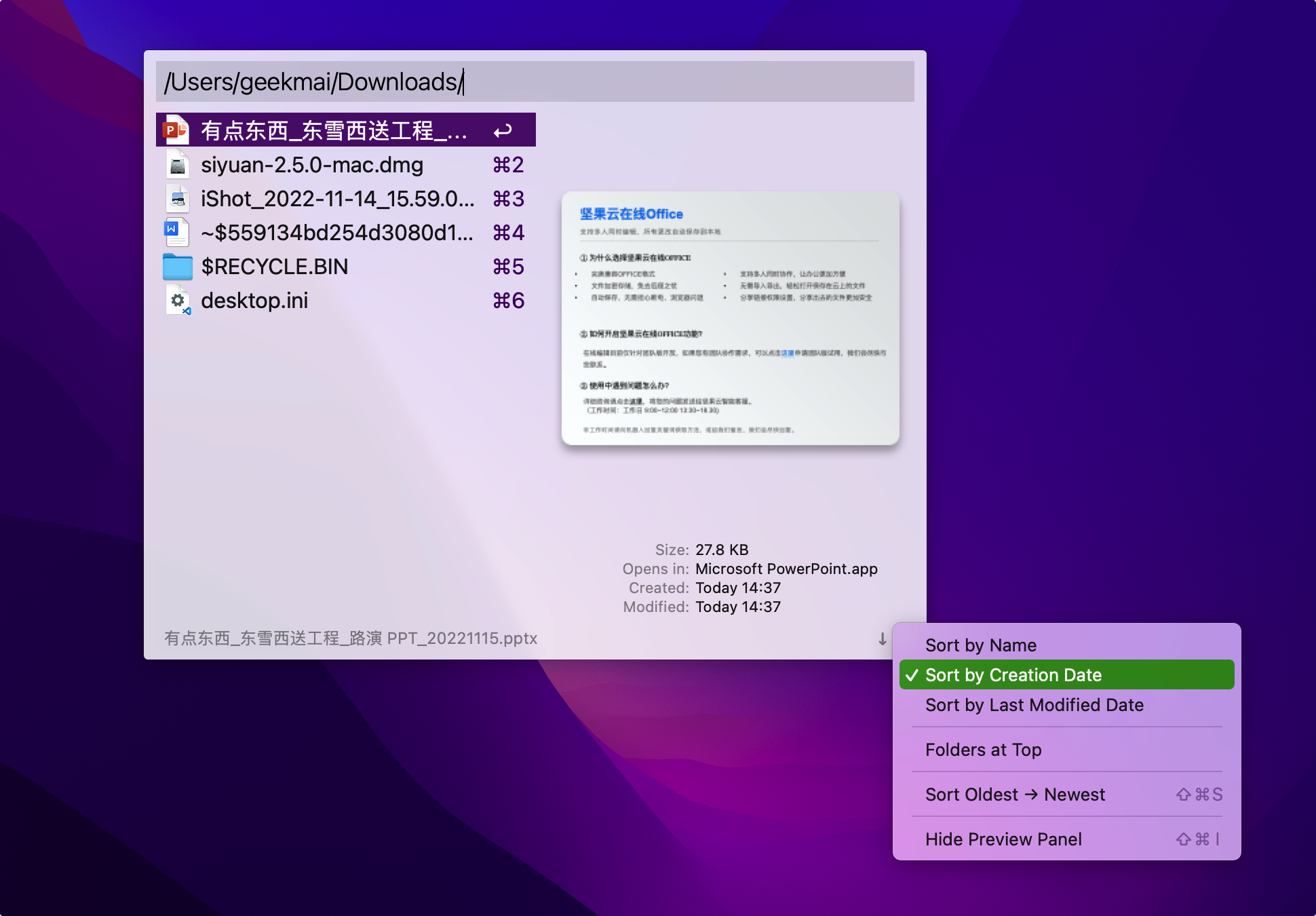The height and width of the screenshot is (916, 1316).
Task: Click the Created Today 14:37 value
Action: (x=738, y=588)
